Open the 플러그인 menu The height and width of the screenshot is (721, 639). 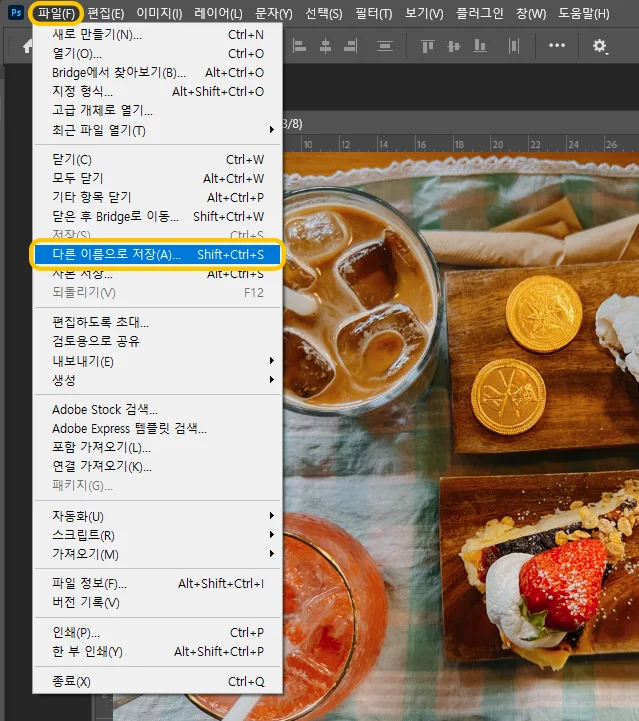(x=479, y=13)
